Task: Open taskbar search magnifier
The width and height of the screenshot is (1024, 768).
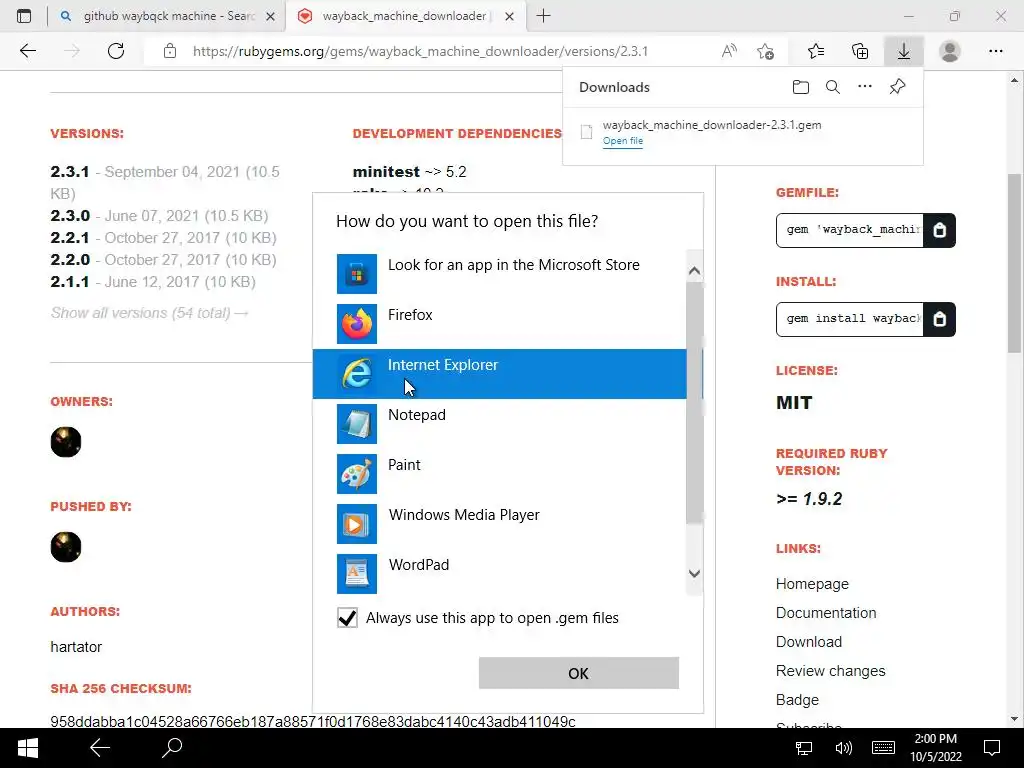Action: tap(172, 748)
